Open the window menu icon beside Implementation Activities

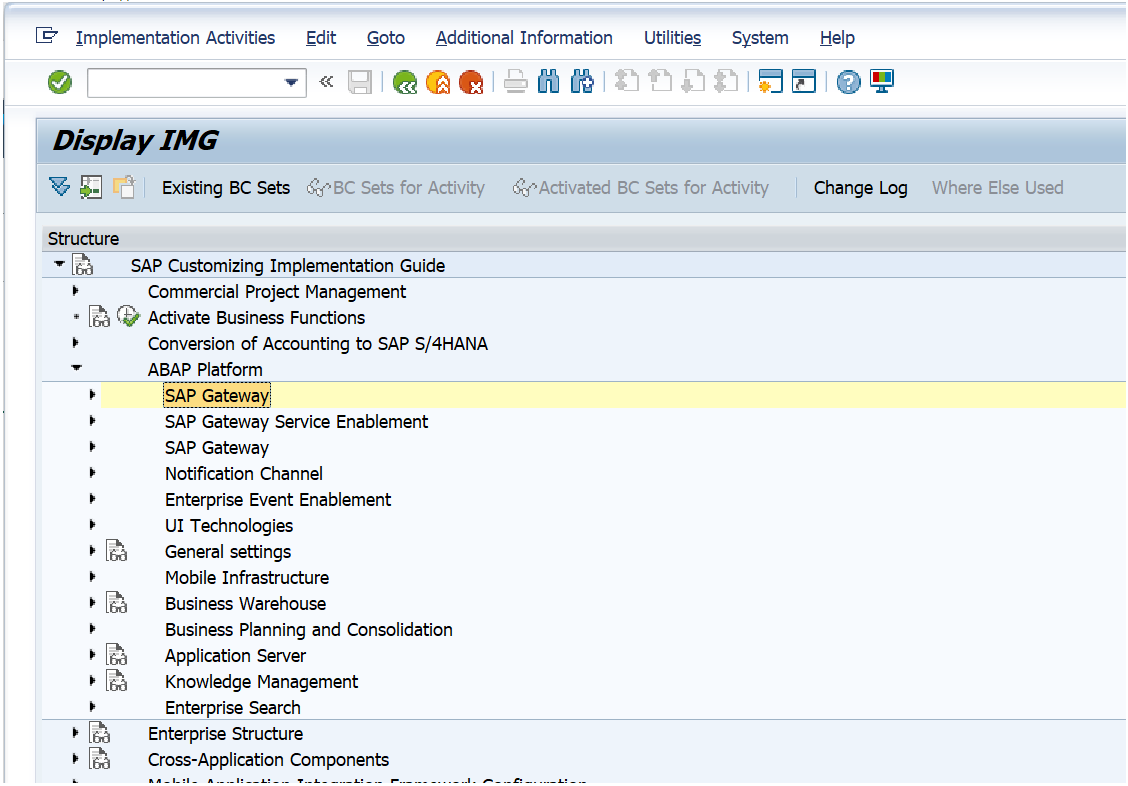tap(47, 35)
